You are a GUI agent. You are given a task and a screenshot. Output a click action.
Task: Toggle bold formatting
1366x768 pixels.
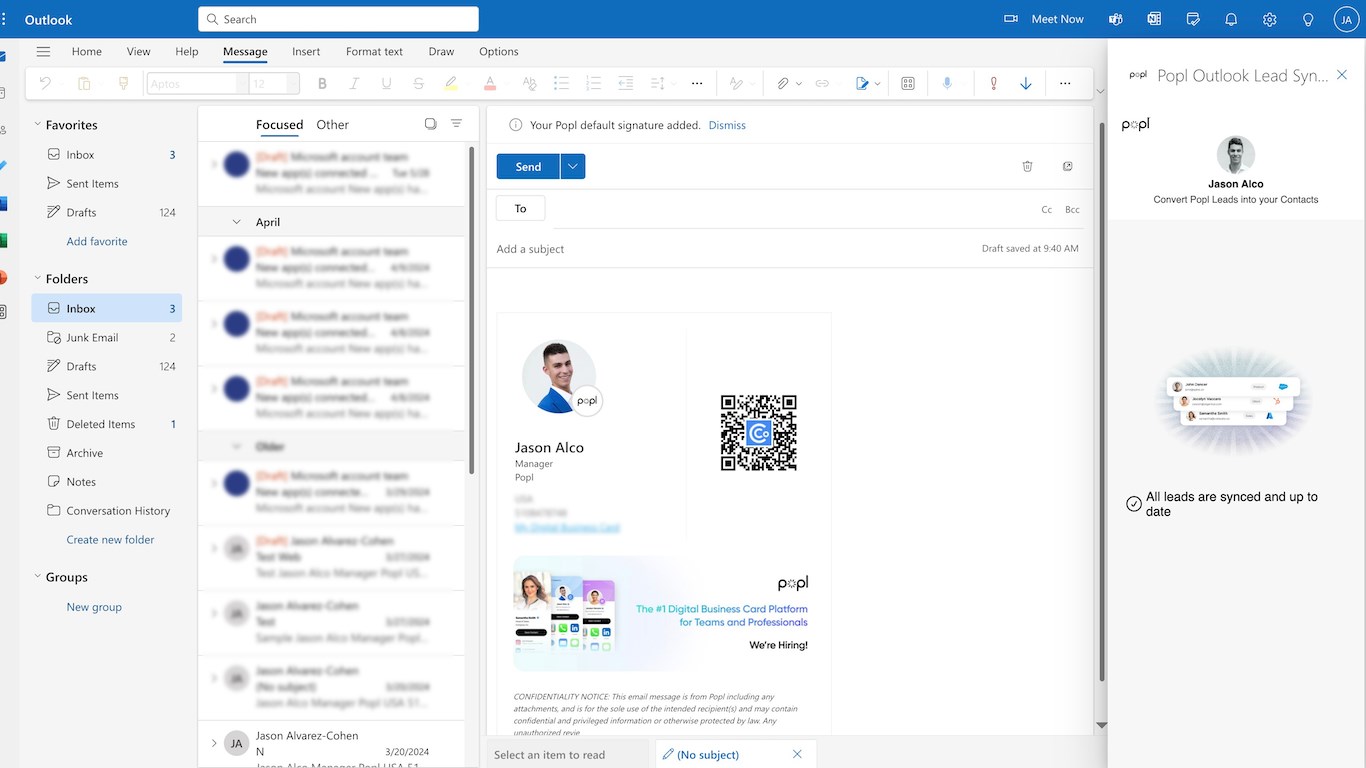(x=322, y=84)
